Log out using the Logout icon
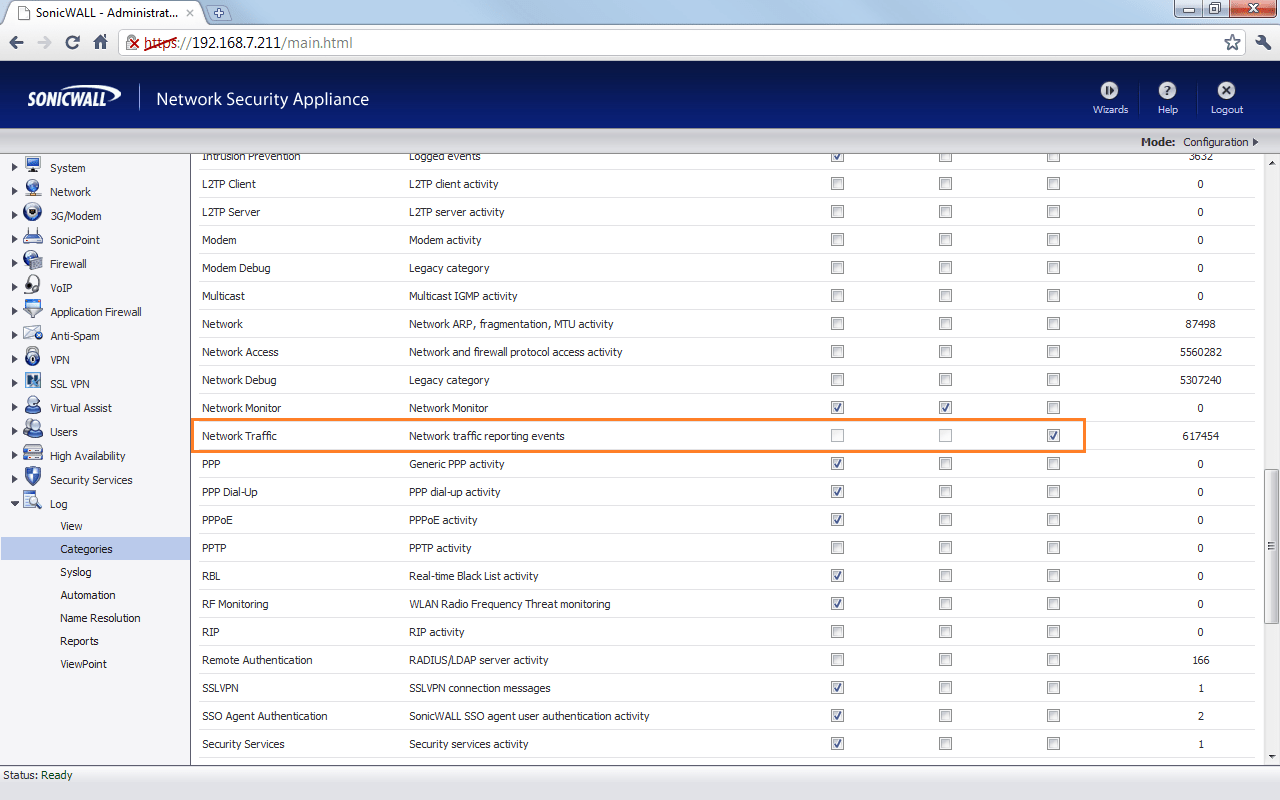The height and width of the screenshot is (800, 1280). pos(1225,97)
